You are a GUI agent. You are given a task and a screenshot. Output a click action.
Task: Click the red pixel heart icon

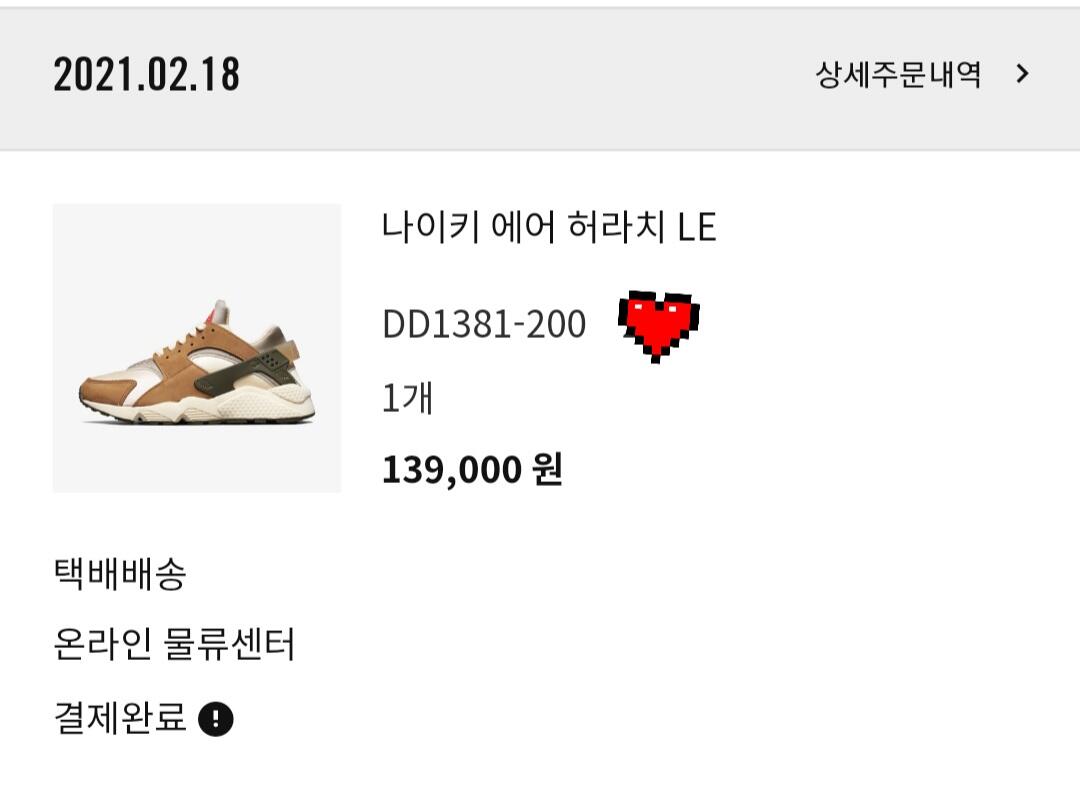658,324
